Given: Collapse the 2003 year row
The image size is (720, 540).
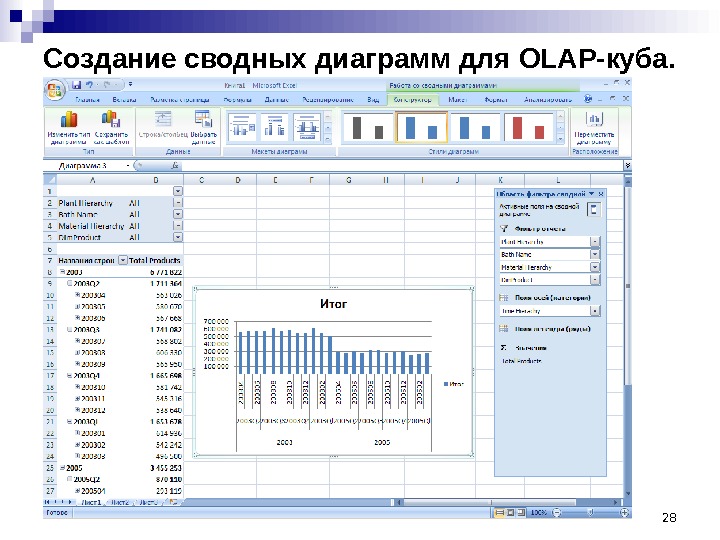Looking at the screenshot, I should pos(62,272).
